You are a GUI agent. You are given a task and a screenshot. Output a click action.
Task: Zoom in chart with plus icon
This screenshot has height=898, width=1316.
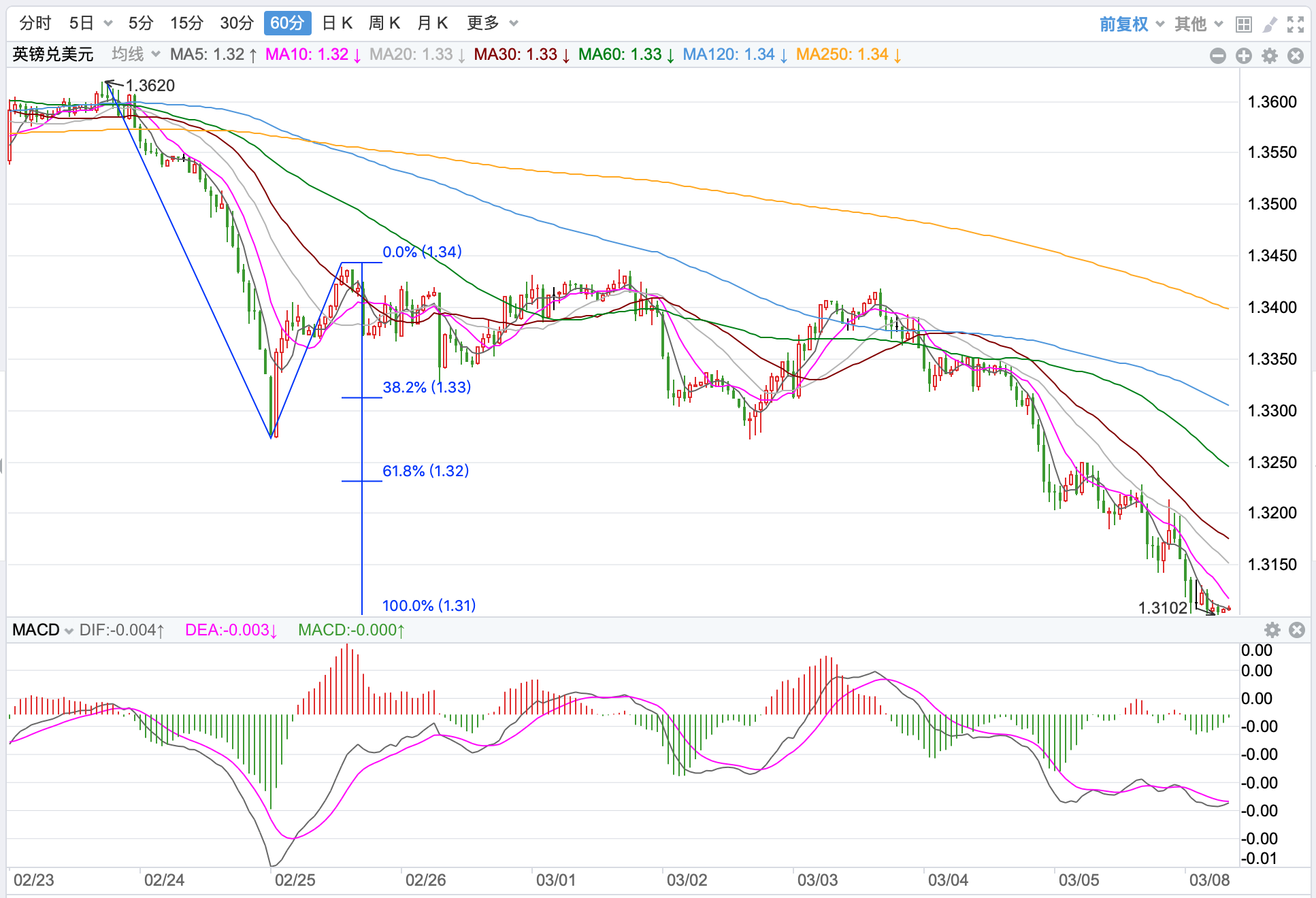[x=1244, y=56]
